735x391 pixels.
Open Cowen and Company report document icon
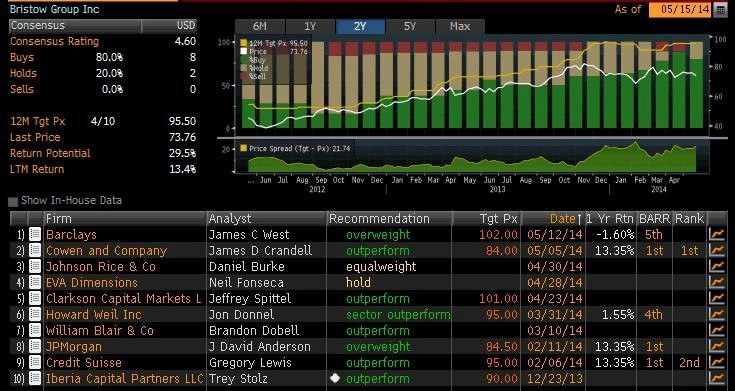[35, 250]
